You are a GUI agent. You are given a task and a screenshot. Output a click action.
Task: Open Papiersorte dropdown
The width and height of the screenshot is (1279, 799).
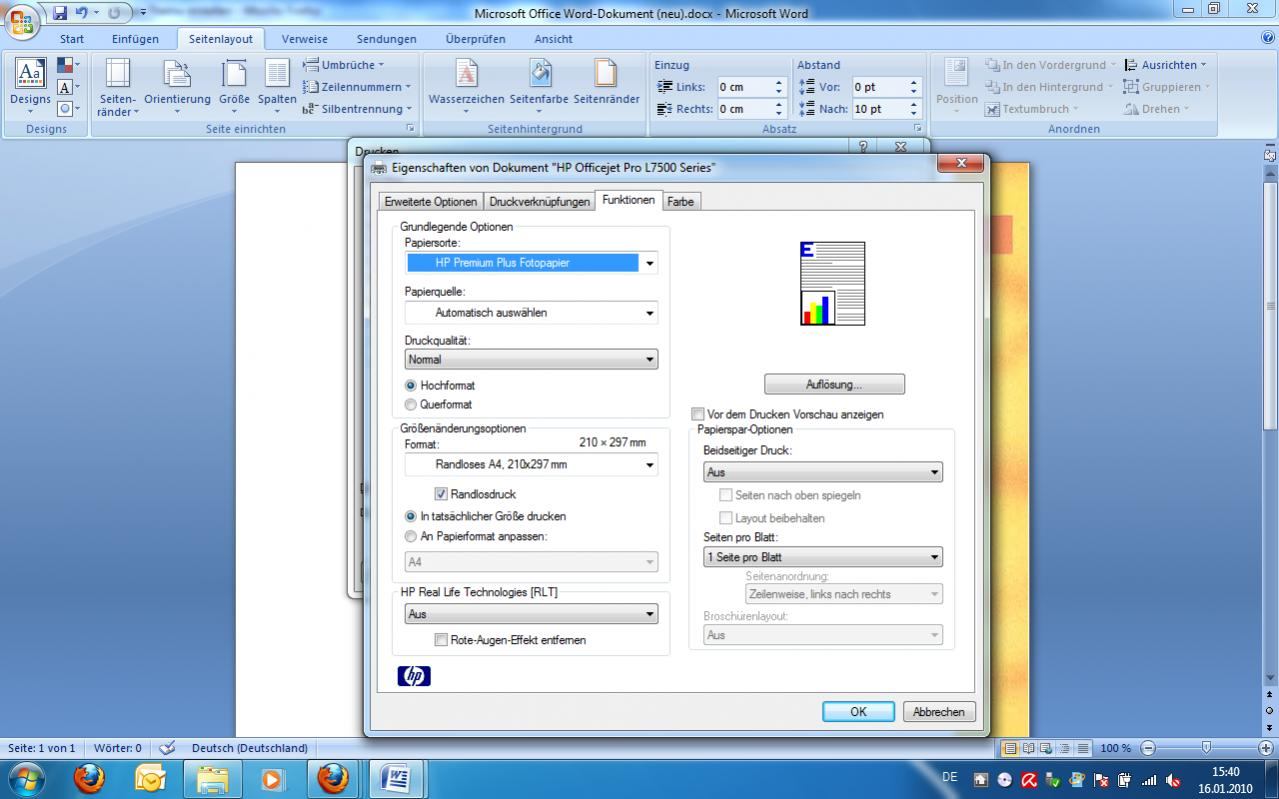click(531, 263)
